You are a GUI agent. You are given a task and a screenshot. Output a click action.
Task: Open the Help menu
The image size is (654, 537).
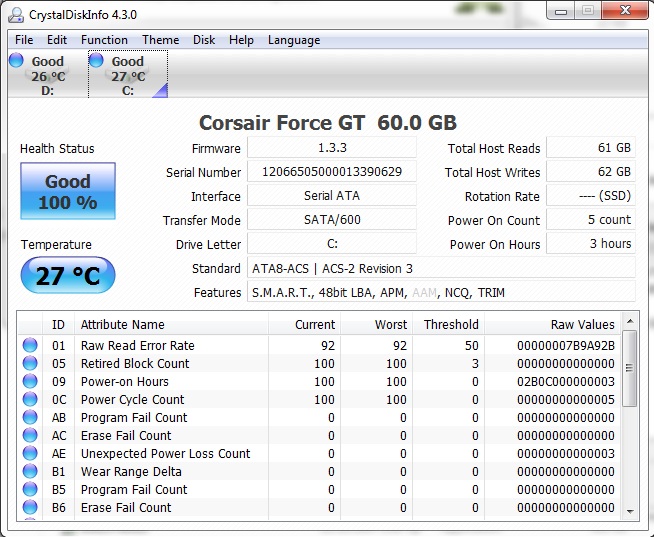[241, 40]
